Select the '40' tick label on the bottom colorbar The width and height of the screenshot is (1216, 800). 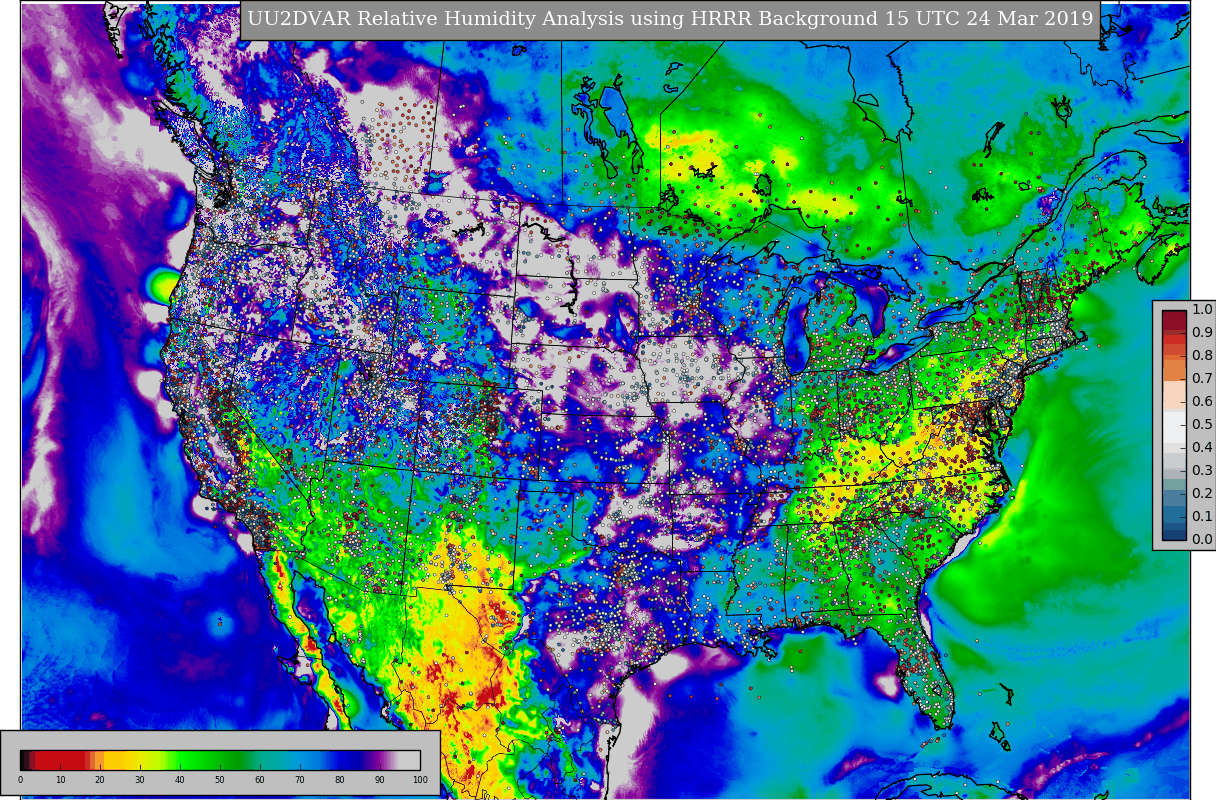point(180,780)
